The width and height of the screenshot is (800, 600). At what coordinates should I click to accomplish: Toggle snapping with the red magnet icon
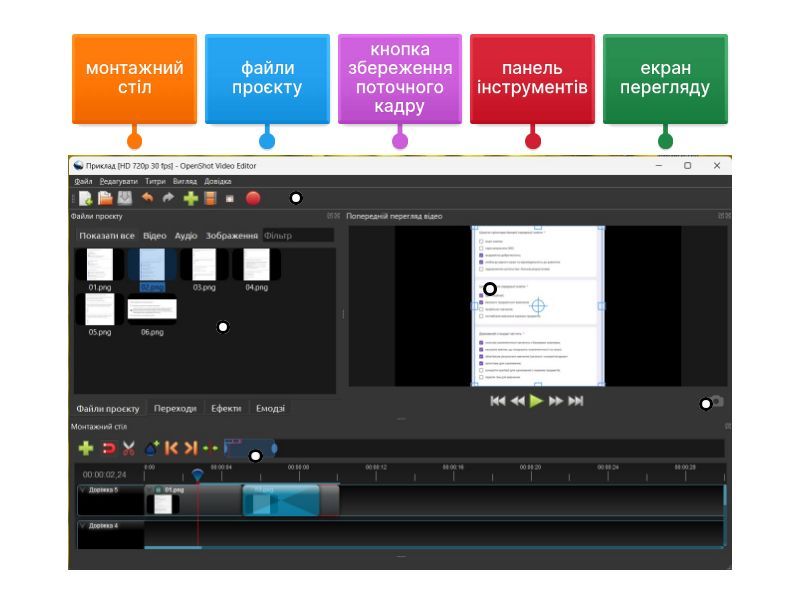point(109,449)
